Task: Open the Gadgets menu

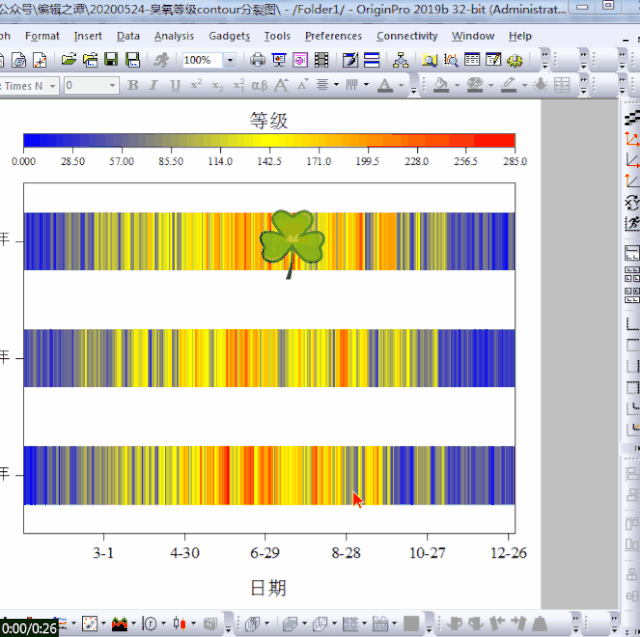Action: pyautogui.click(x=229, y=36)
